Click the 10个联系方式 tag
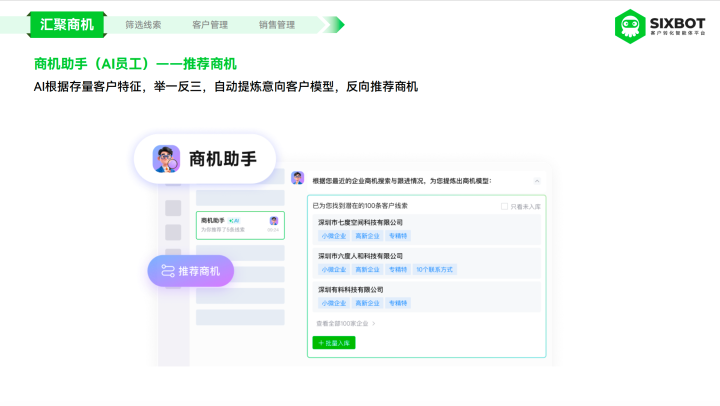The width and height of the screenshot is (720, 406). 434,270
